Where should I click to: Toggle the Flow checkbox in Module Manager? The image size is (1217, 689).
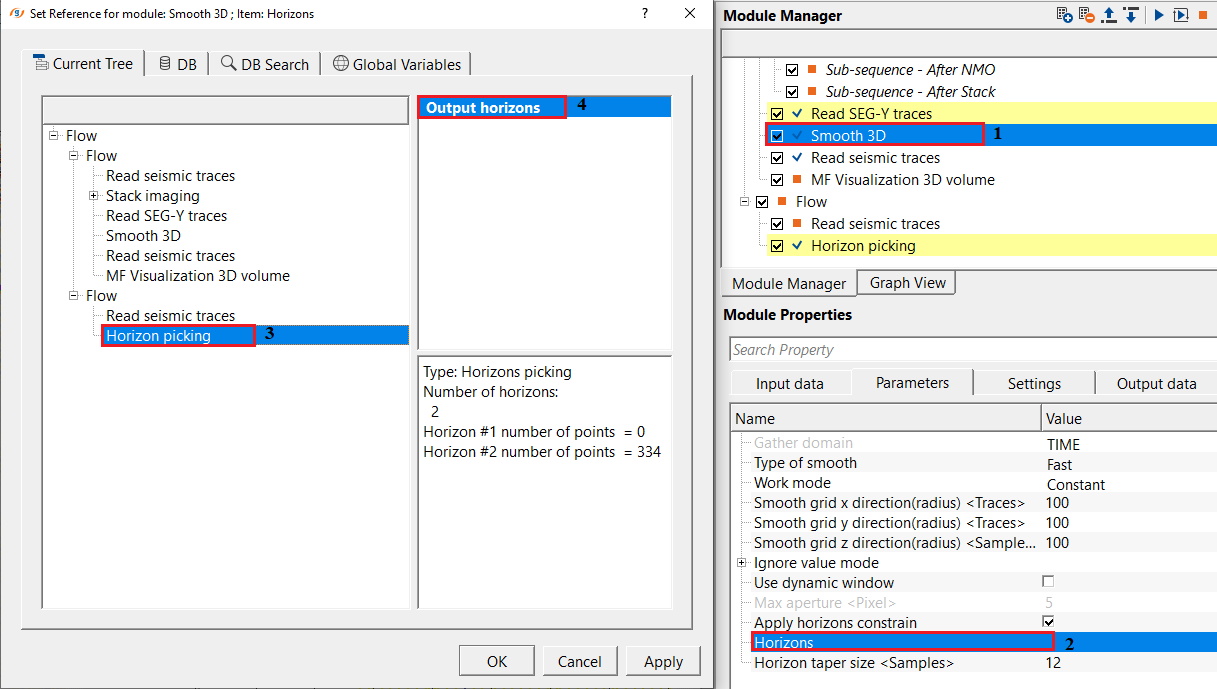(x=763, y=202)
